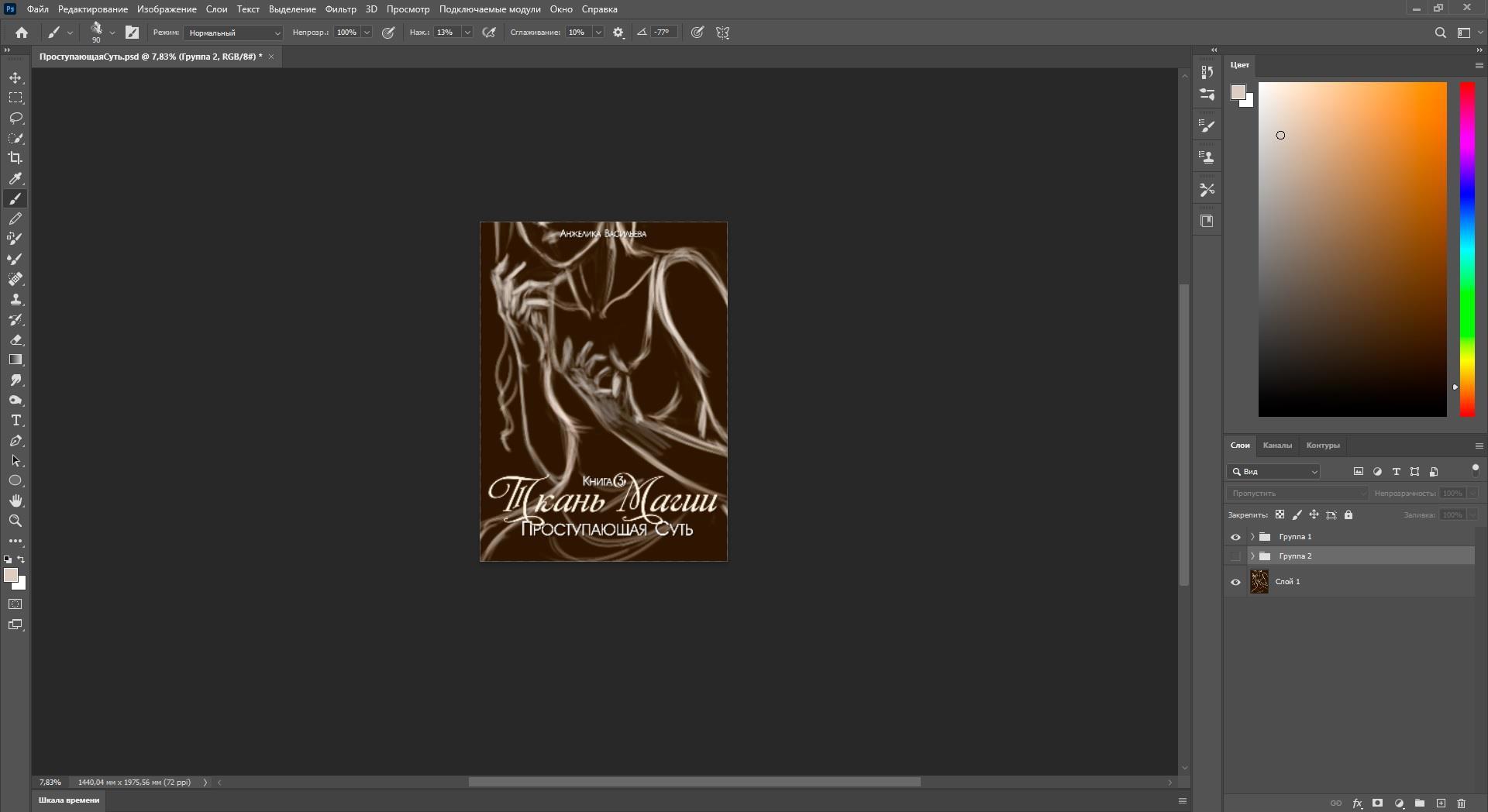Select the Zoom tool
Viewport: 1488px width, 812px height.
click(x=15, y=521)
